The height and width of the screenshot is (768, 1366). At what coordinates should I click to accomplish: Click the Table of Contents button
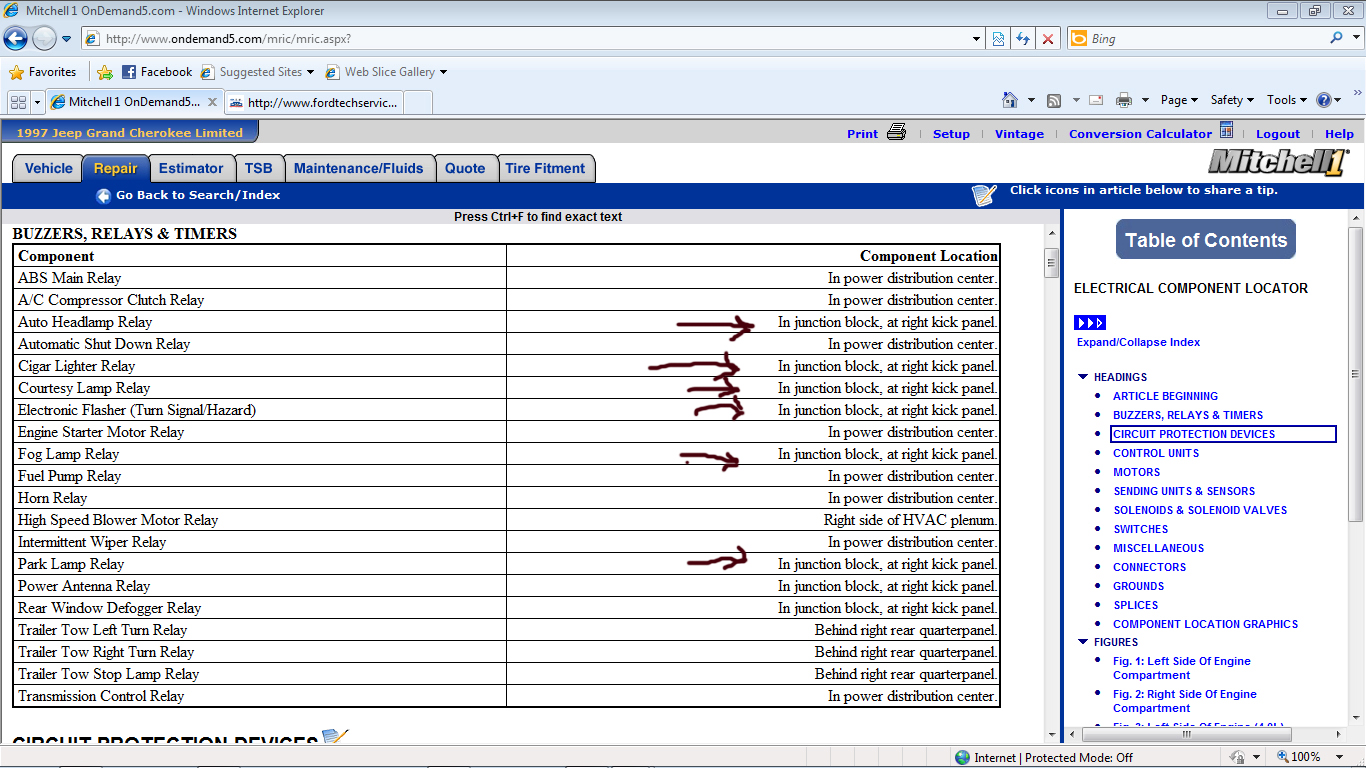click(1206, 240)
